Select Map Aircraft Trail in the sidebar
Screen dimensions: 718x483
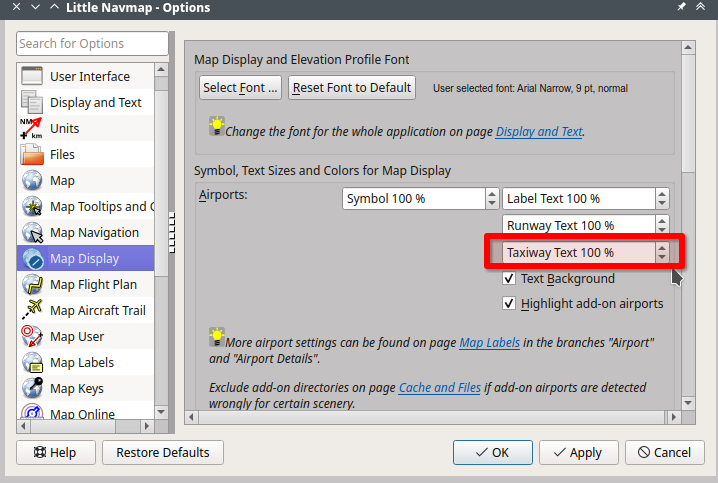87,310
